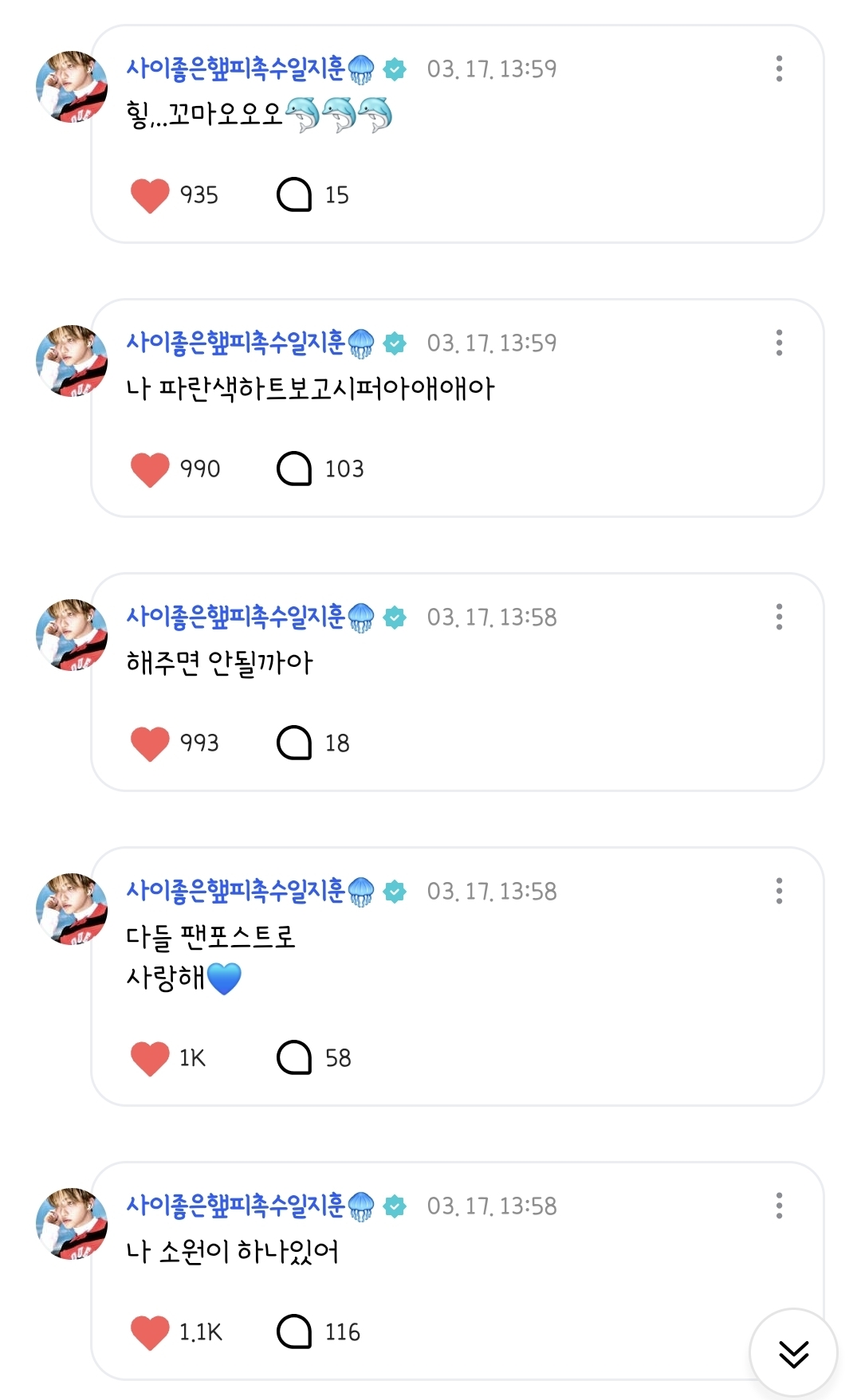Open more options on the dolphin emoji post
This screenshot has height=1400, width=861.
pyautogui.click(x=779, y=69)
